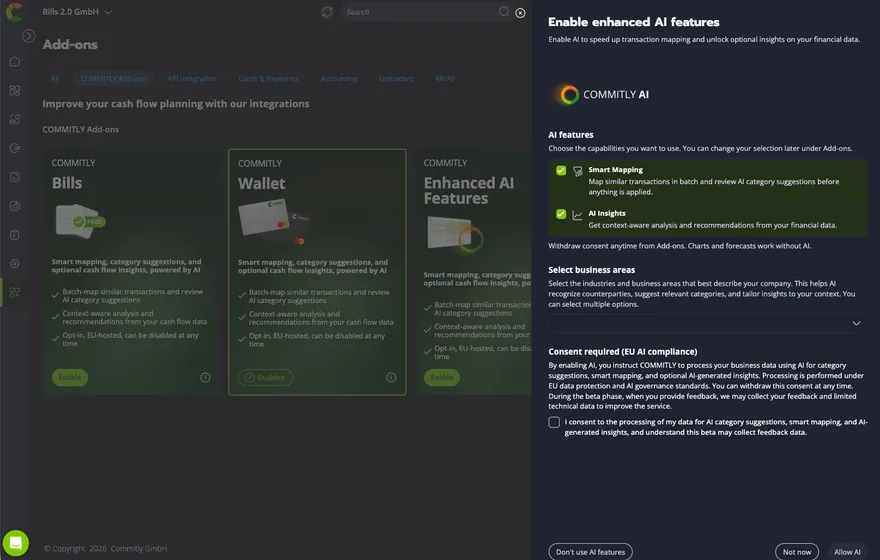Open the settings gear icon in sidebar
The height and width of the screenshot is (560, 880).
click(x=15, y=264)
